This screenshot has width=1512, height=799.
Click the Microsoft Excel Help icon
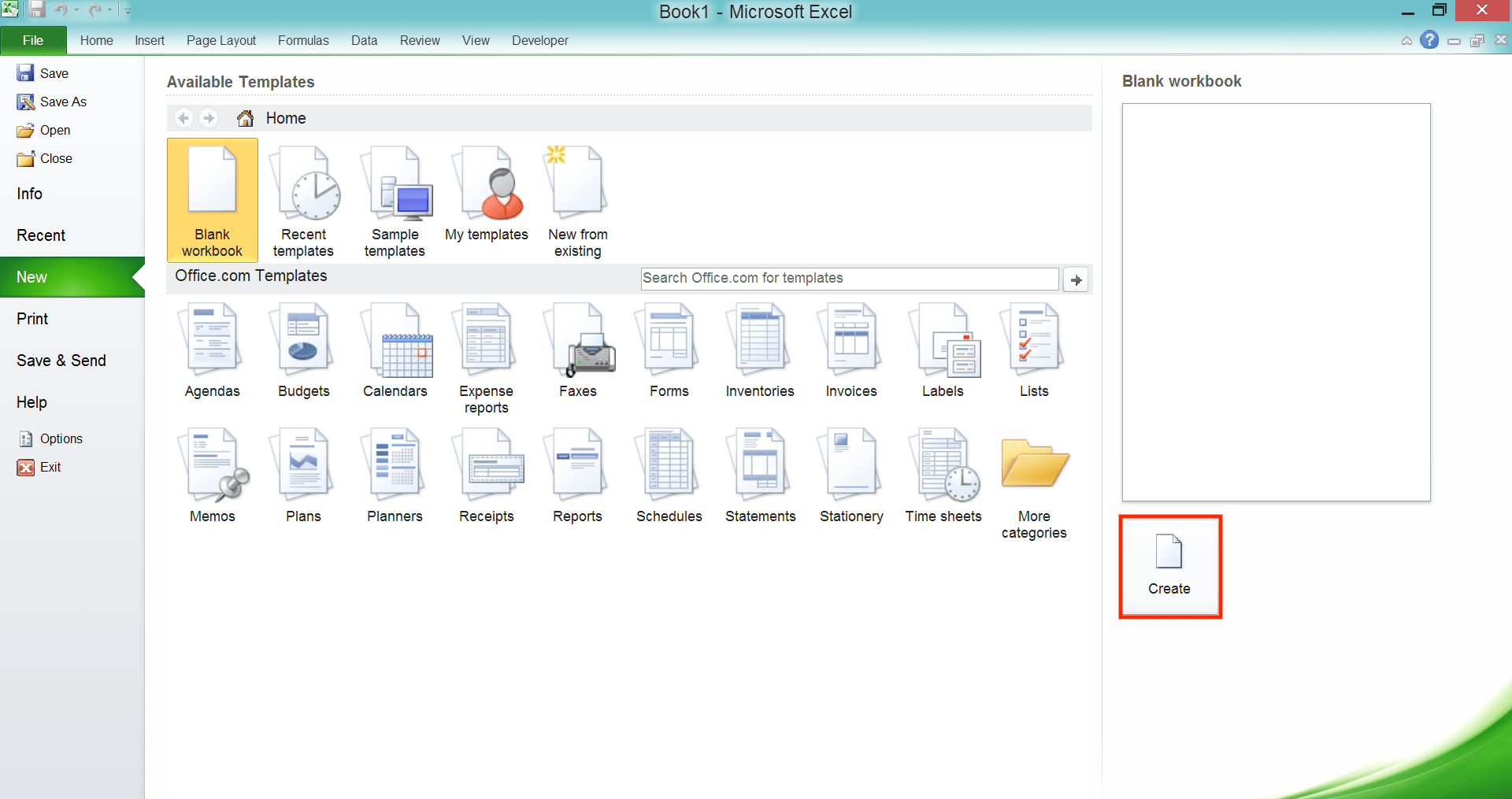[1429, 40]
